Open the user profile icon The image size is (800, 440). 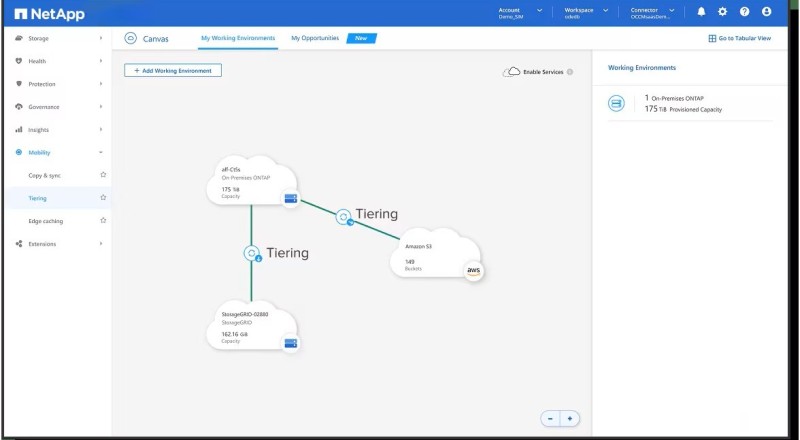[766, 12]
